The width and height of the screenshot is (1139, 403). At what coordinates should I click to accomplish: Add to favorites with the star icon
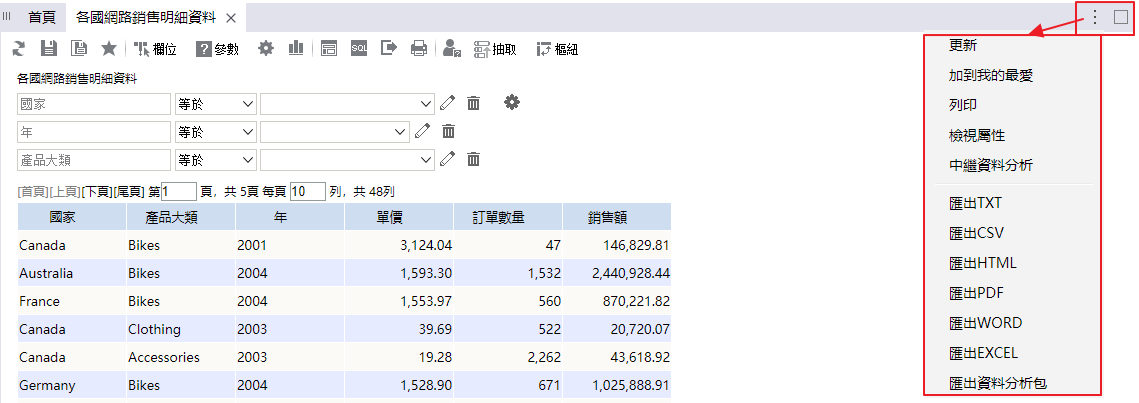coord(109,48)
